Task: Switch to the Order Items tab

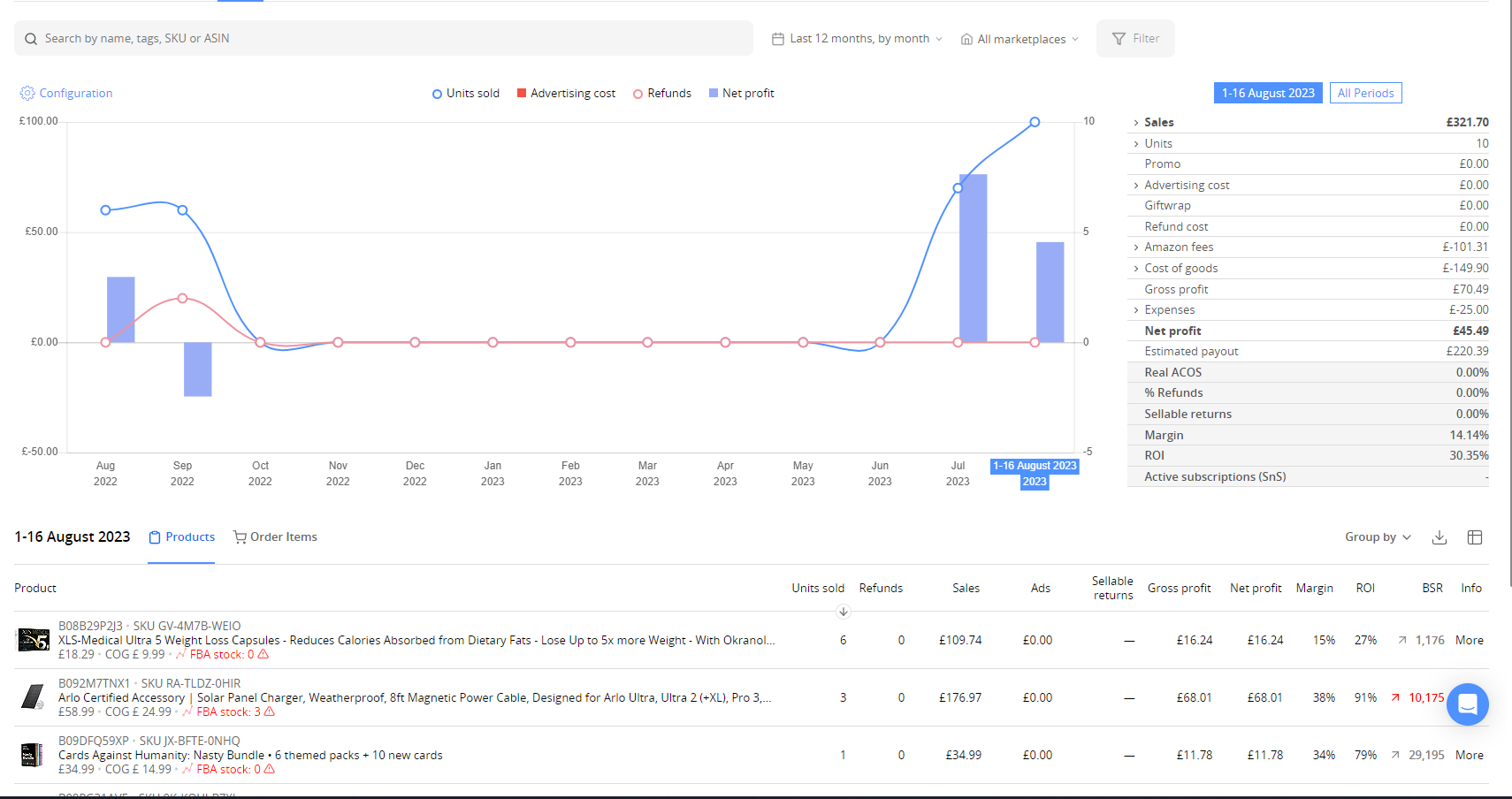Action: pyautogui.click(x=275, y=536)
